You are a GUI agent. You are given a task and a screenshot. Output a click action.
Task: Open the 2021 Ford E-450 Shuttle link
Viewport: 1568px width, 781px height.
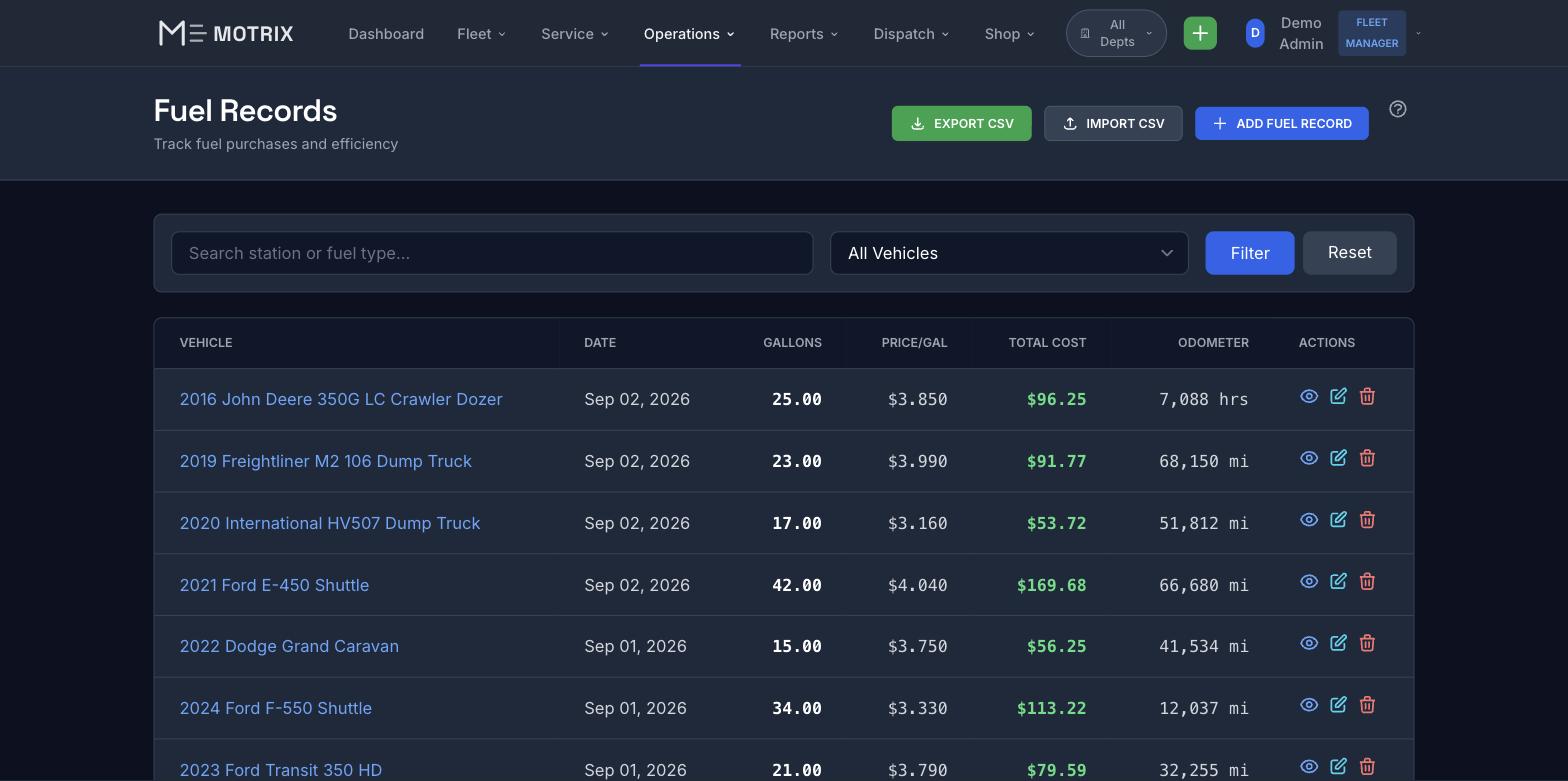(x=274, y=585)
